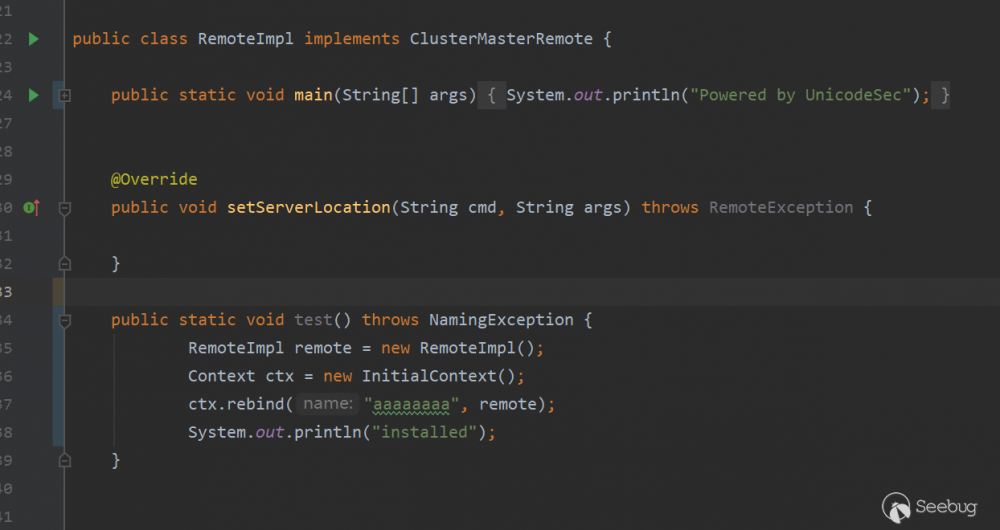1000x530 pixels.
Task: Click the "String cmd" parameter
Action: click(448, 207)
